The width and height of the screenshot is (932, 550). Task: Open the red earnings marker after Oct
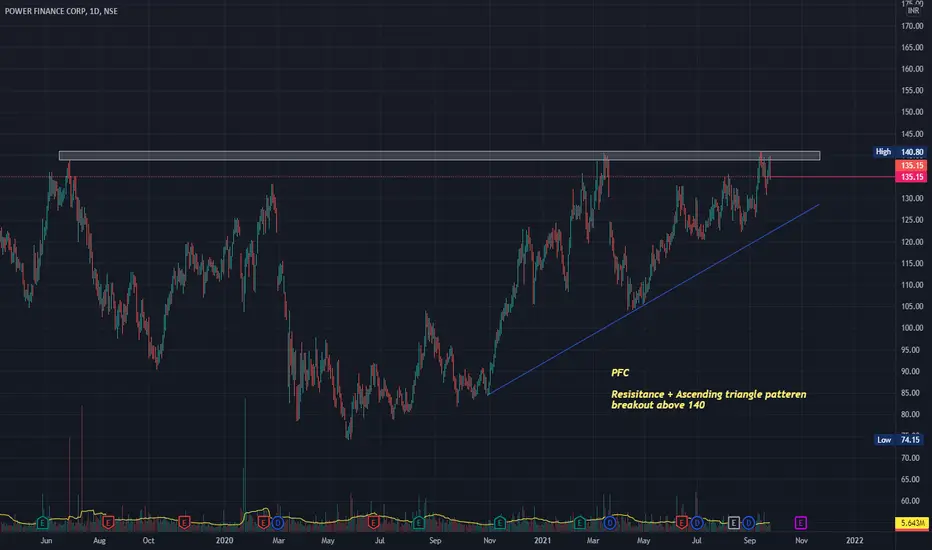point(184,523)
